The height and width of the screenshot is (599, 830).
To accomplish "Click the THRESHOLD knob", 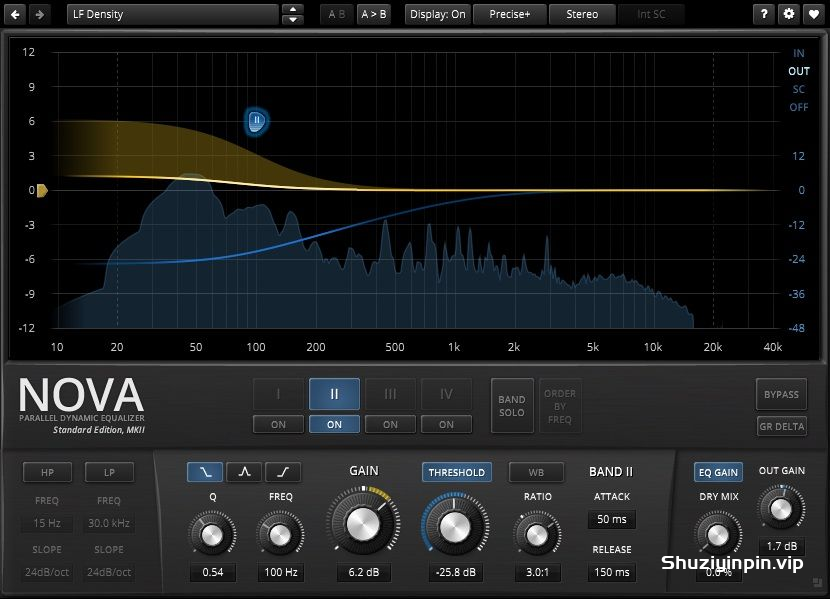I will [455, 526].
